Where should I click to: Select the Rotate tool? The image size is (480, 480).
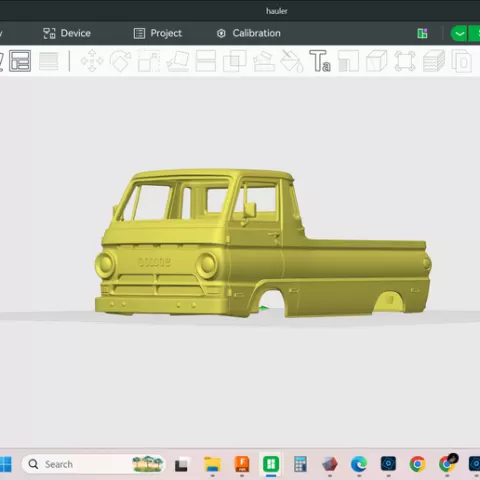coord(121,61)
